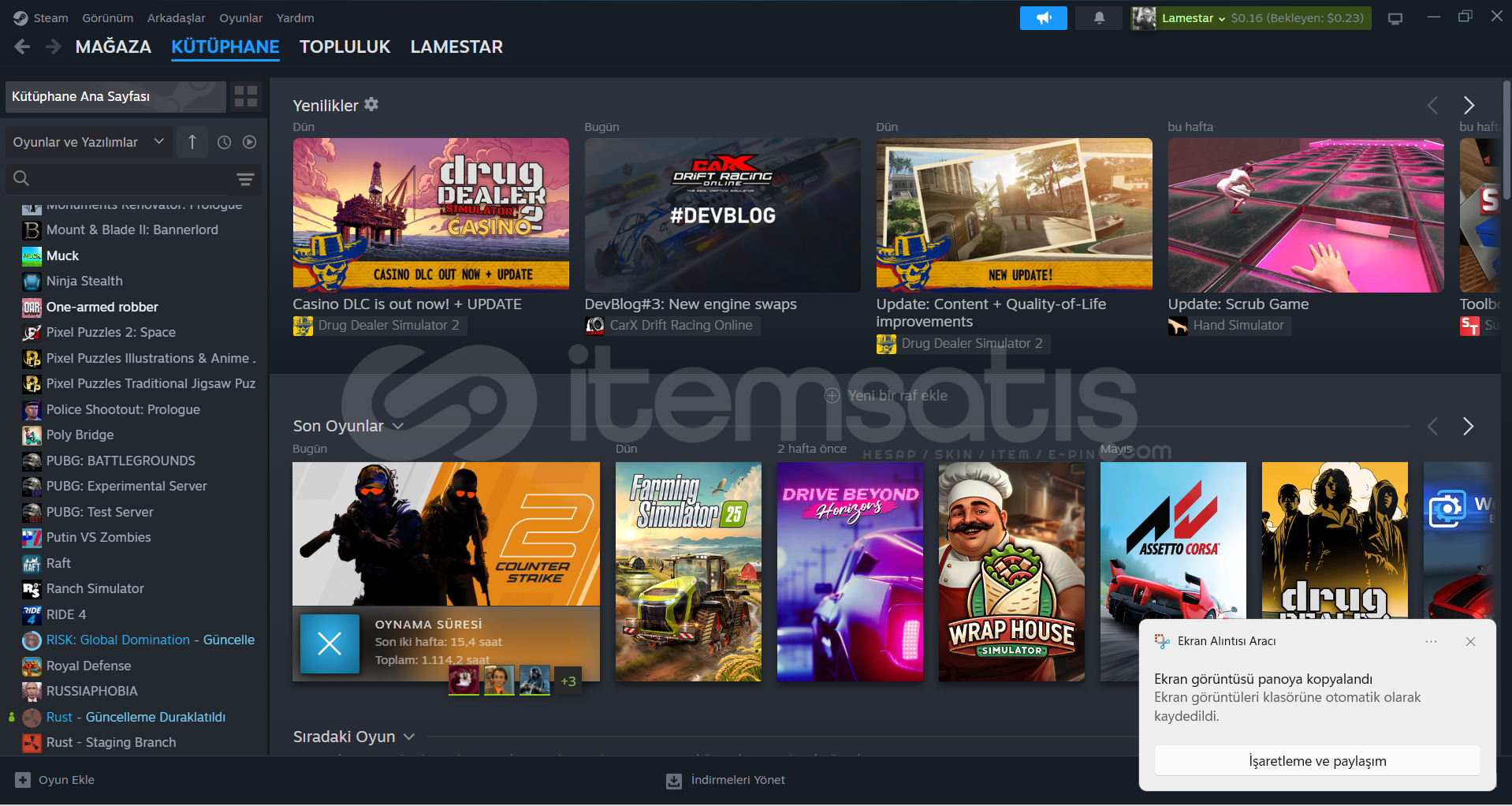
Task: Open the Drive Beyond Horizons cover
Action: [x=850, y=572]
